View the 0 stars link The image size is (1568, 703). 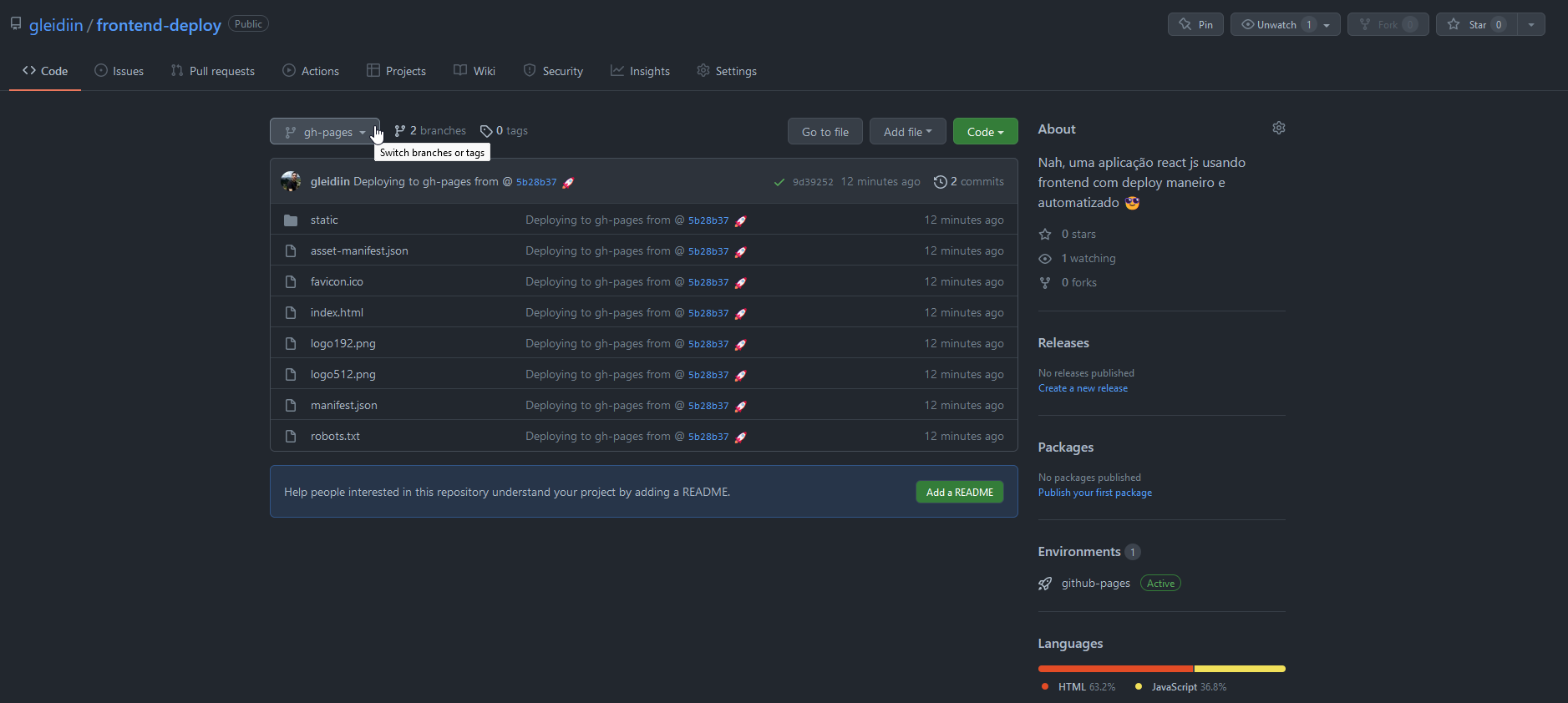point(1068,234)
